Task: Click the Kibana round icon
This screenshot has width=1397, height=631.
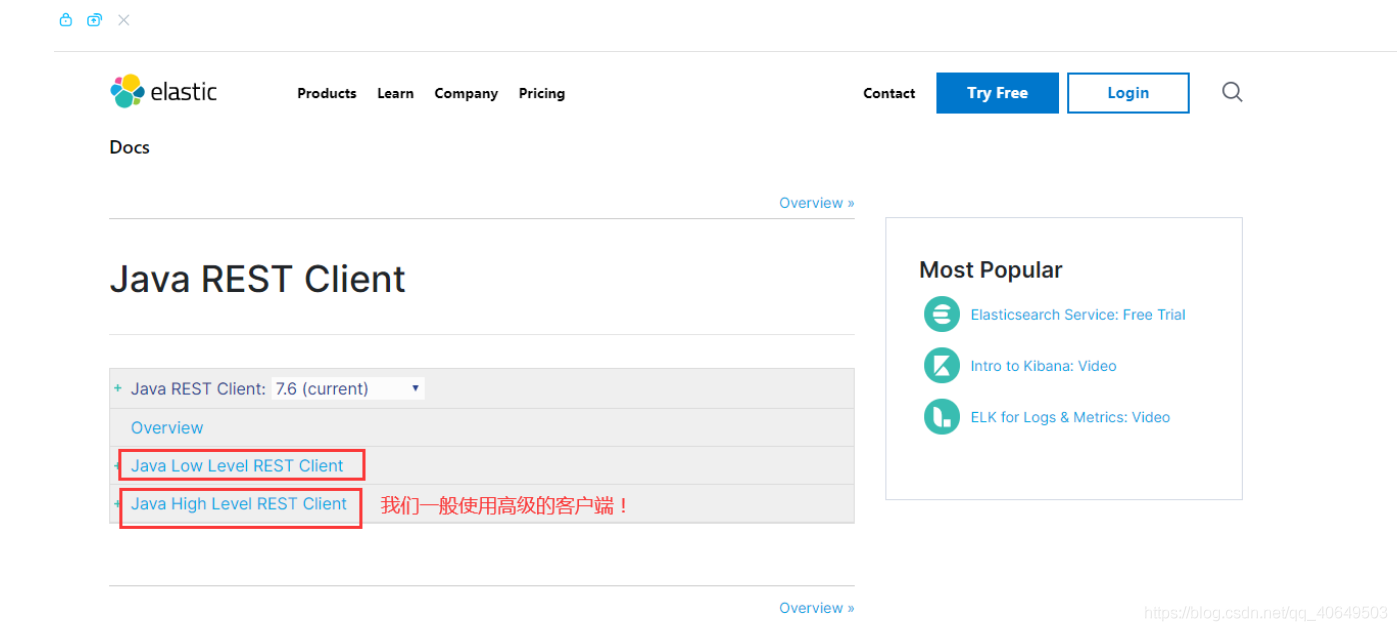Action: click(x=941, y=365)
